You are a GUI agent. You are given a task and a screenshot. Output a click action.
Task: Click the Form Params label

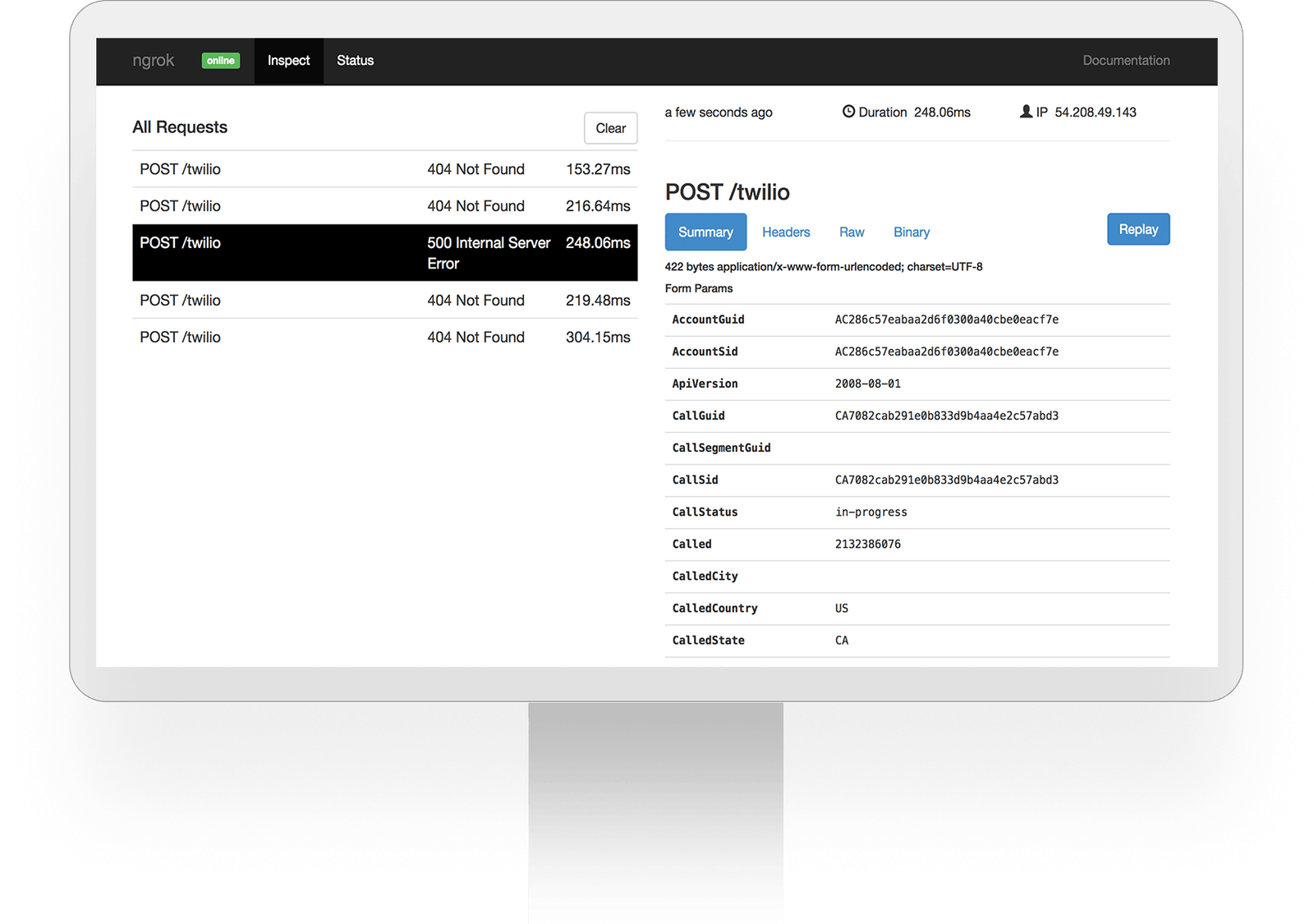(x=699, y=288)
